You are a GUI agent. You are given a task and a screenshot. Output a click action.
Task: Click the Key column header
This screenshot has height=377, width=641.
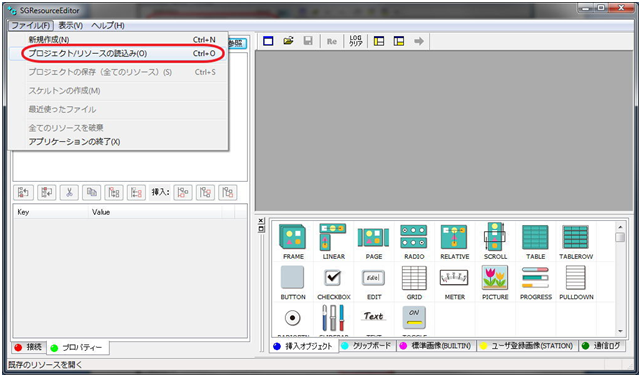pos(51,212)
